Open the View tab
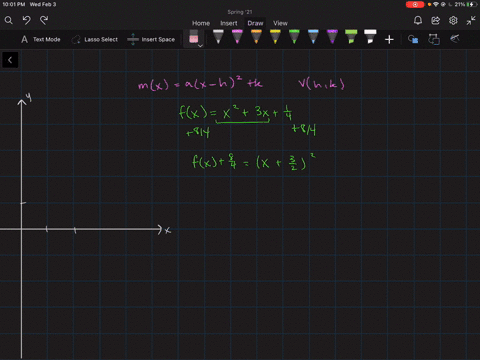Image resolution: width=480 pixels, height=360 pixels. 280,23
